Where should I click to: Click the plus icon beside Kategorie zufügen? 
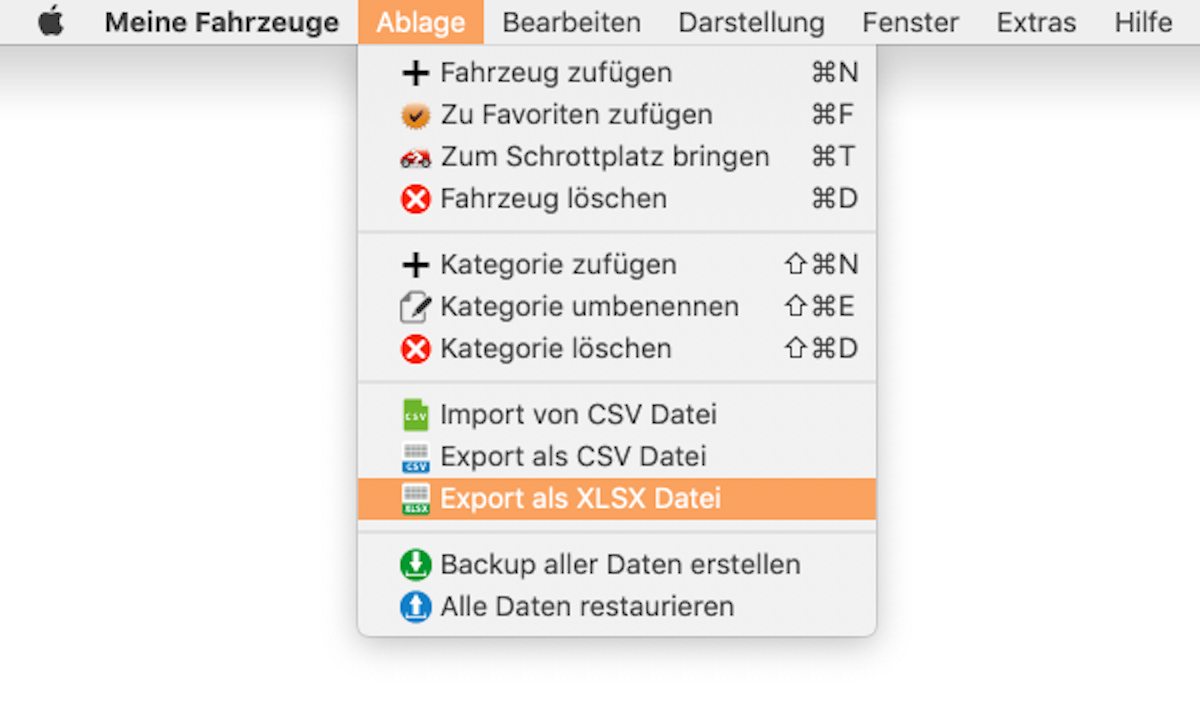414,265
